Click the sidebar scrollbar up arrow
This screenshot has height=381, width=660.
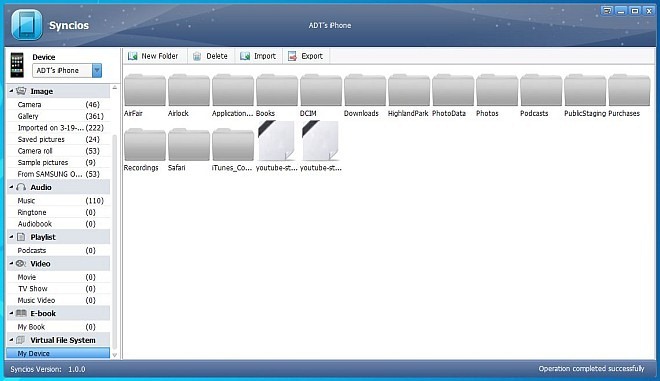pyautogui.click(x=114, y=88)
